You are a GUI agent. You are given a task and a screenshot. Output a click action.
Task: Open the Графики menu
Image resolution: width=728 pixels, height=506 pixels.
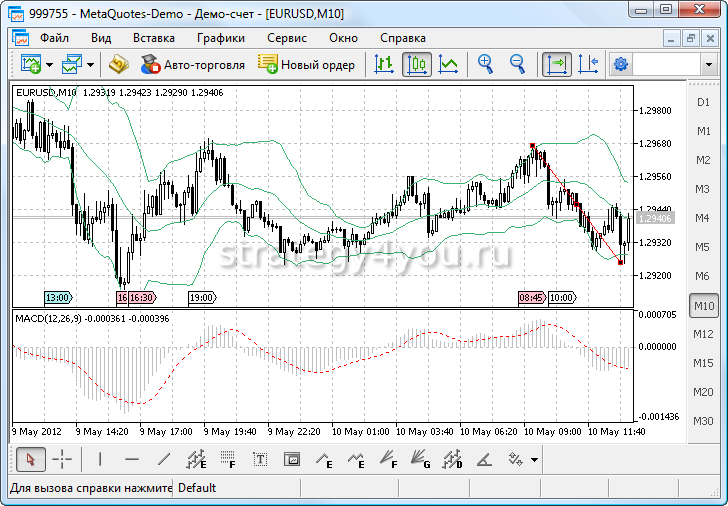pos(221,38)
